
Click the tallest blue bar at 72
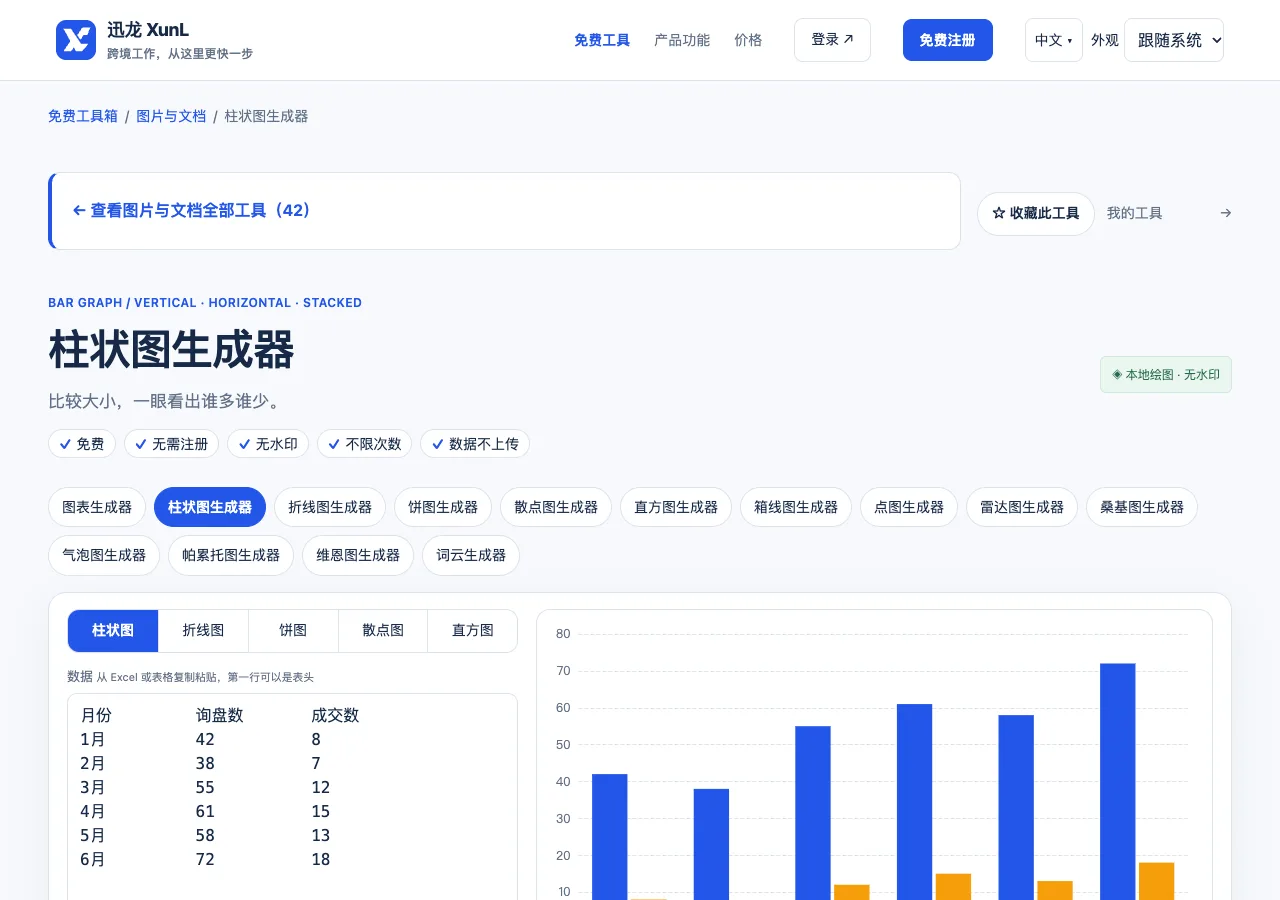click(x=1118, y=781)
